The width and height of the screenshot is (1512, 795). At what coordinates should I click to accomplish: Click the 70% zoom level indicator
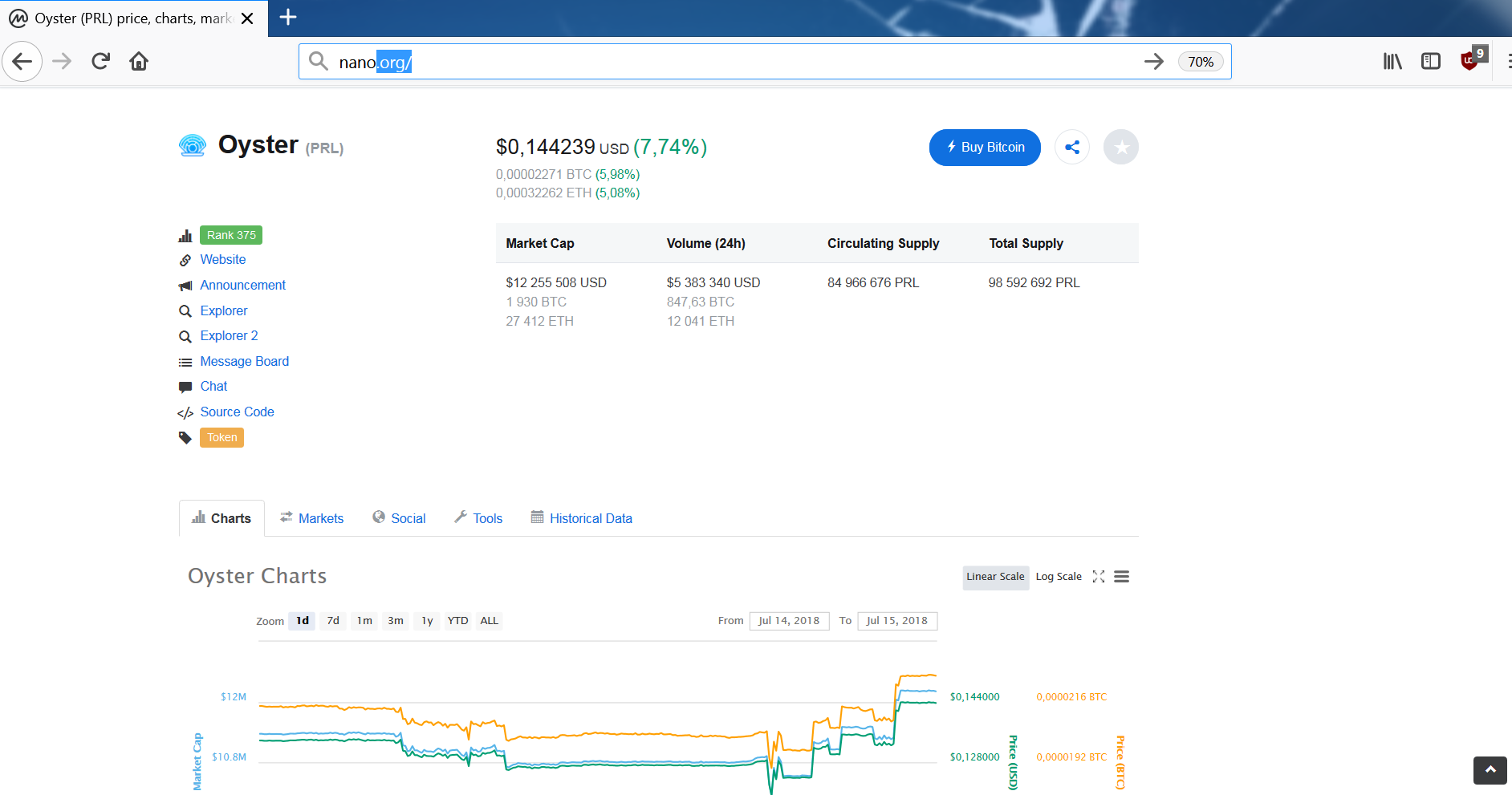(x=1201, y=62)
